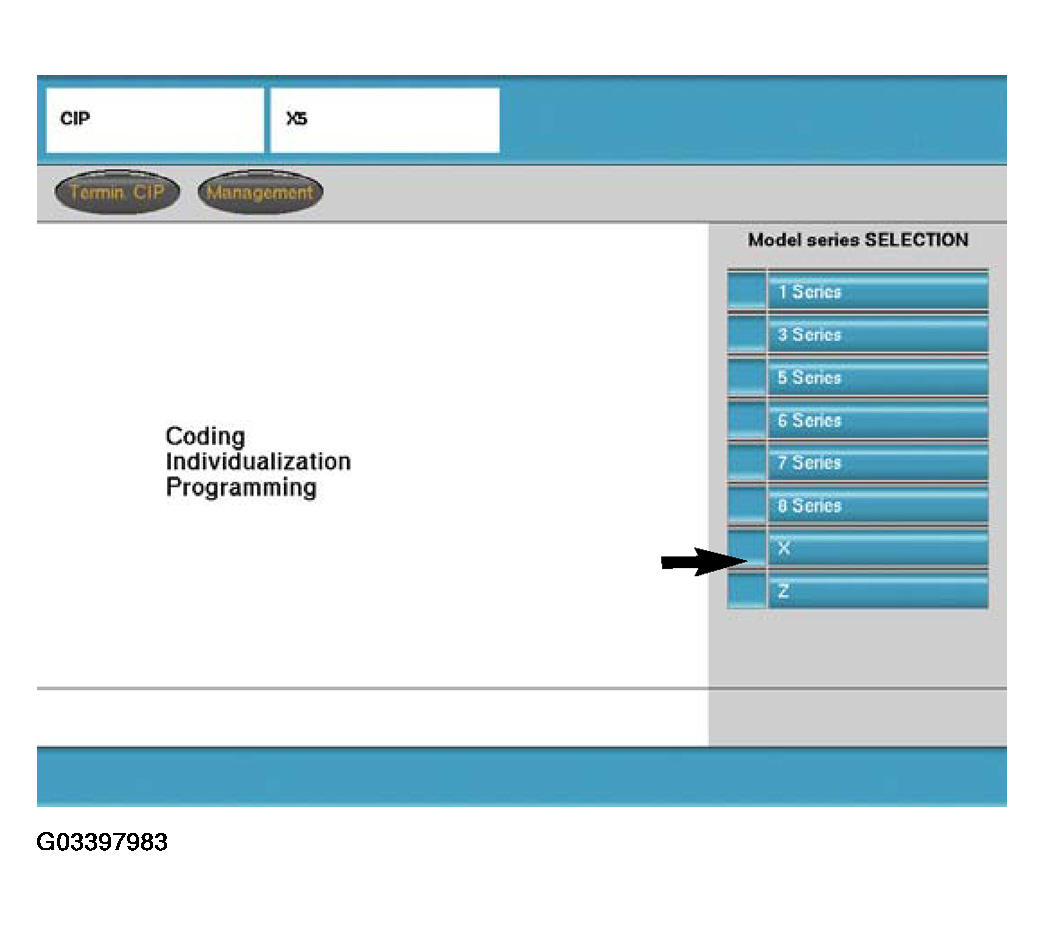This screenshot has width=1045, height=926.
Task: Tick the small box left of 8 Series
Action: [x=746, y=506]
